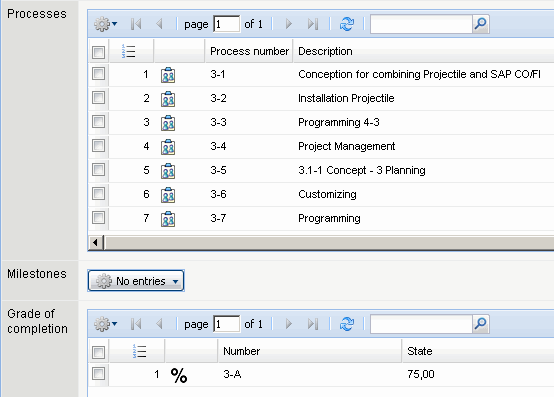Image resolution: width=554 pixels, height=397 pixels.
Task: Open process icon for row 3-7
Action: [x=168, y=219]
